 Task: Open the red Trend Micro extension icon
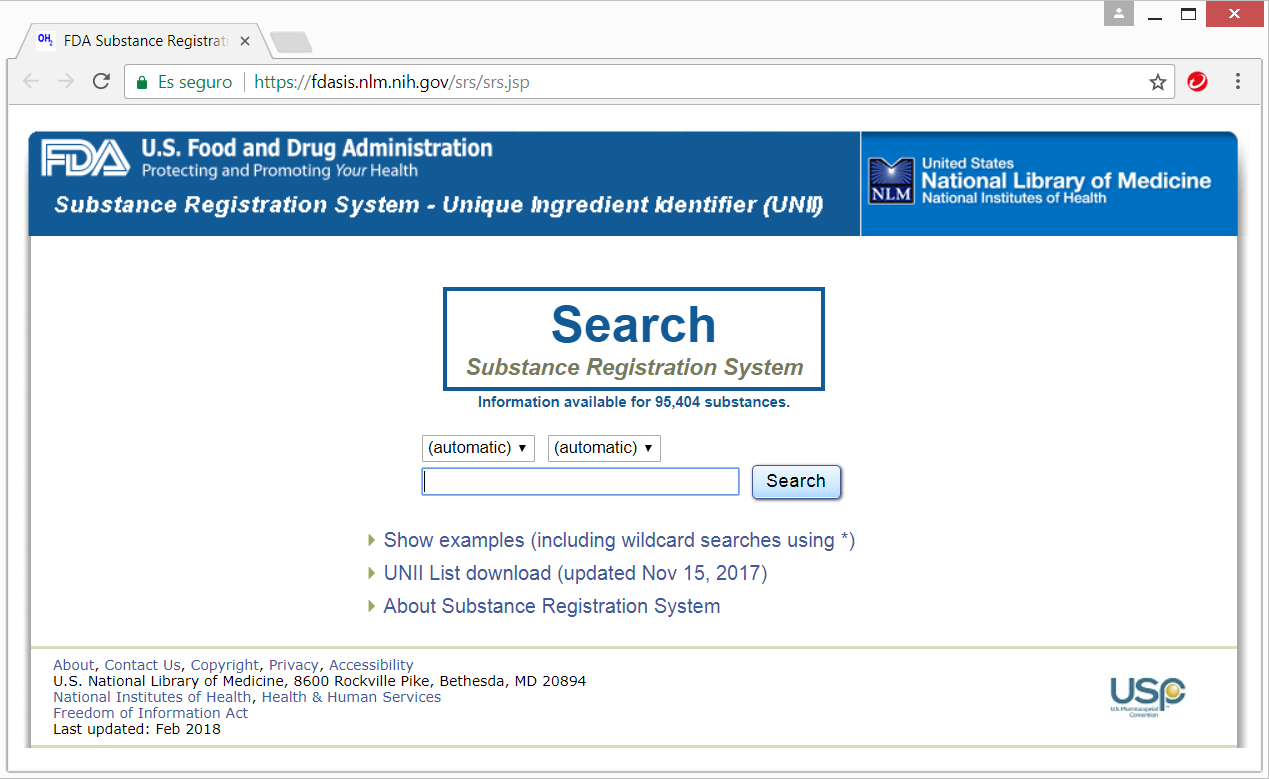pyautogui.click(x=1197, y=82)
